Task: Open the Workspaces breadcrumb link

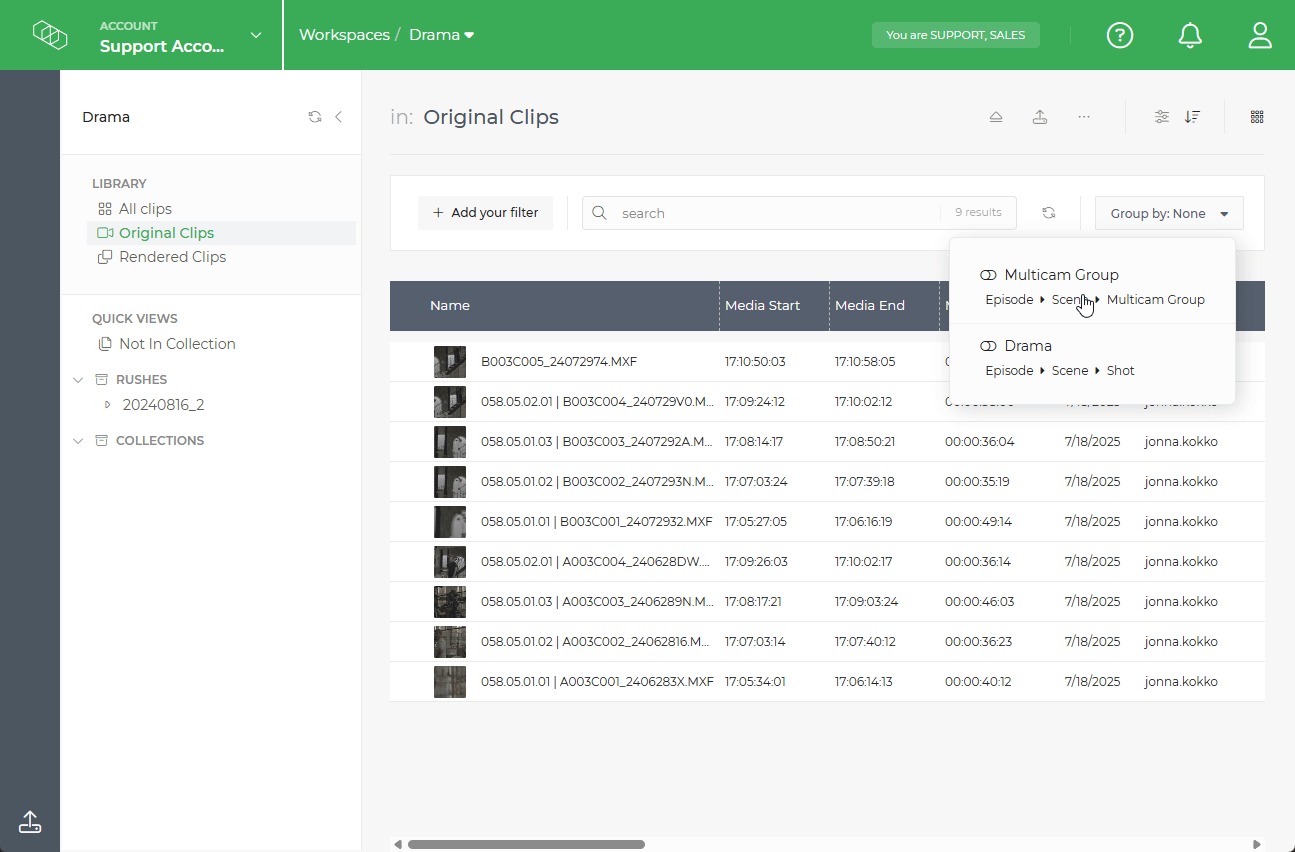Action: pos(344,34)
